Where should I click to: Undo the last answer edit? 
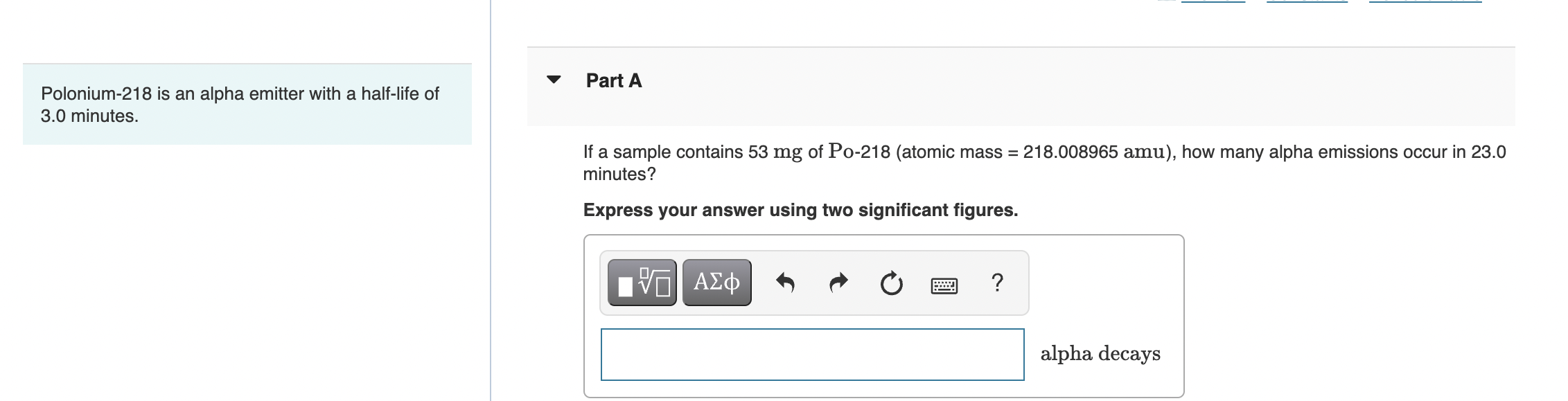[784, 283]
